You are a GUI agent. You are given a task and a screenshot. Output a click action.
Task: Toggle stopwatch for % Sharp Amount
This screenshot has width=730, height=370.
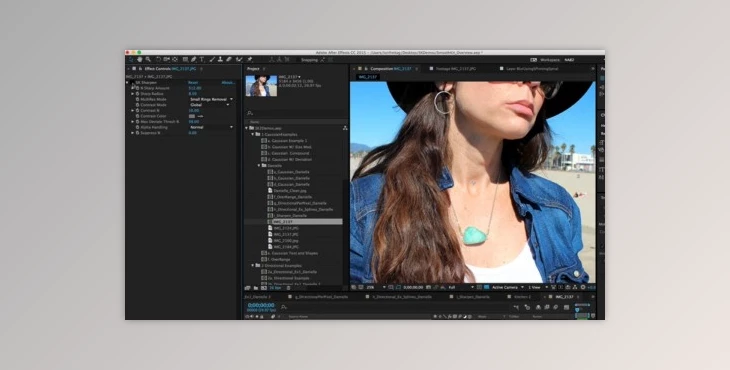click(137, 88)
